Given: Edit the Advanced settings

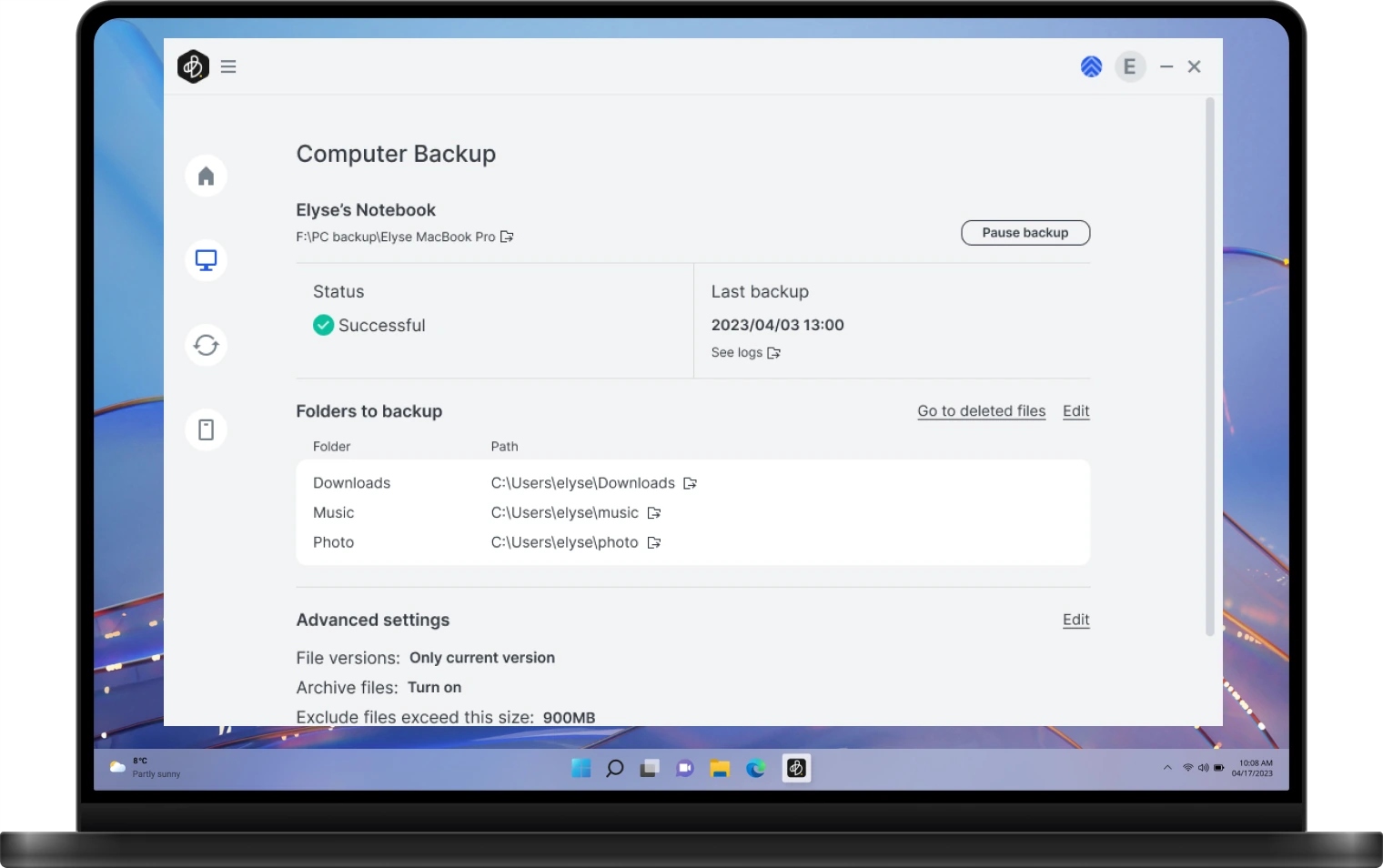Looking at the screenshot, I should coord(1076,620).
